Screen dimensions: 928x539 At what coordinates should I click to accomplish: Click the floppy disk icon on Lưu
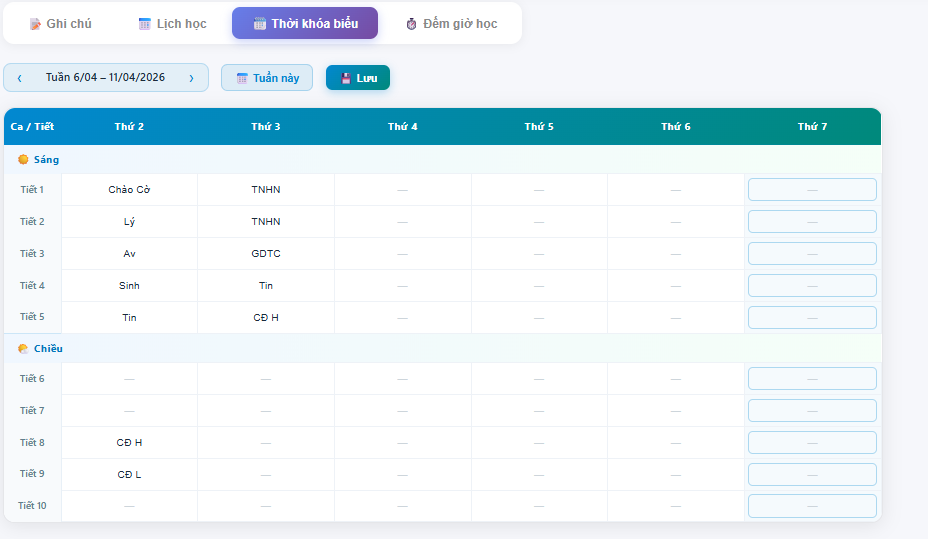tap(345, 78)
